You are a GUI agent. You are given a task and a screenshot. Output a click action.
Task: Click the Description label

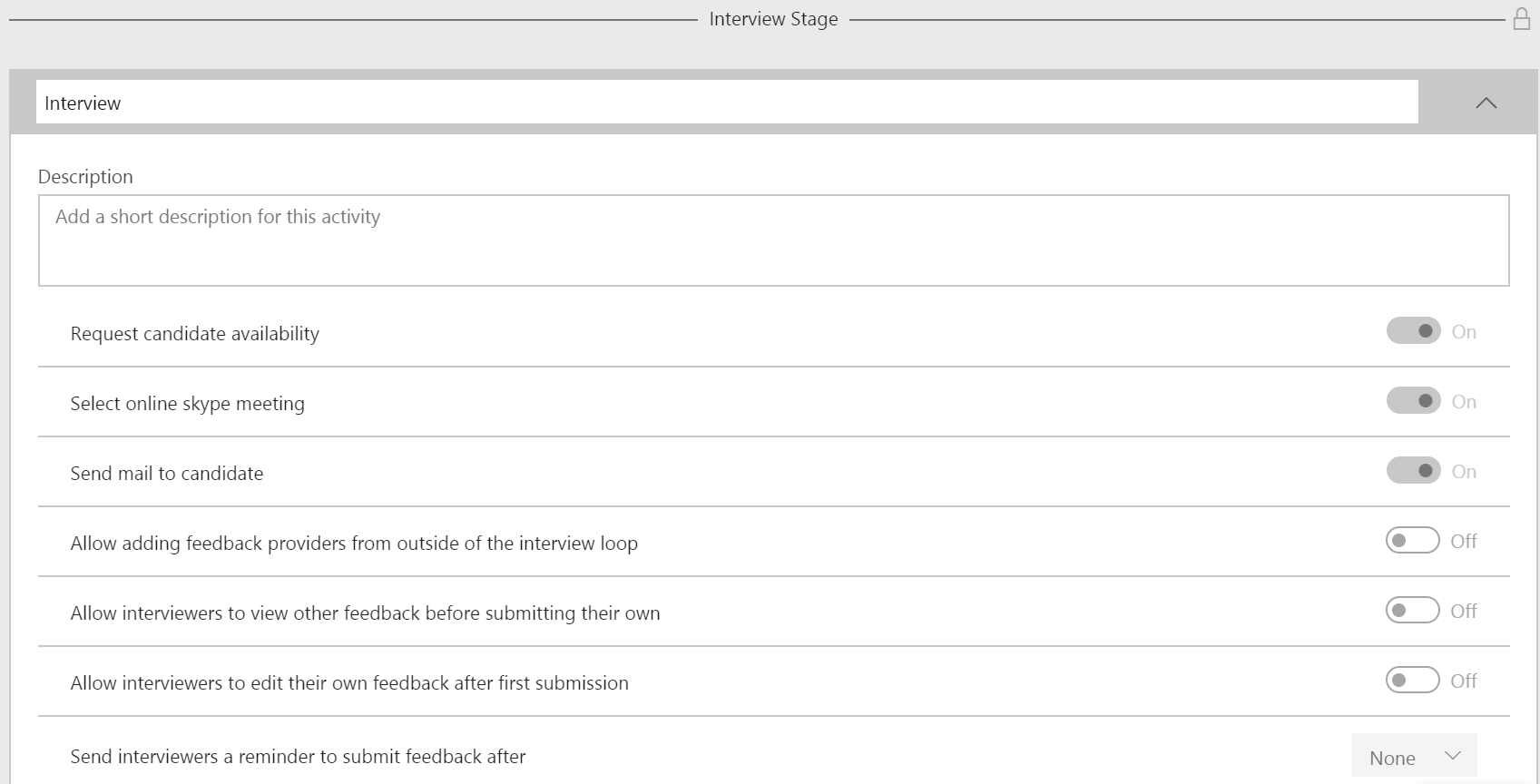point(85,177)
